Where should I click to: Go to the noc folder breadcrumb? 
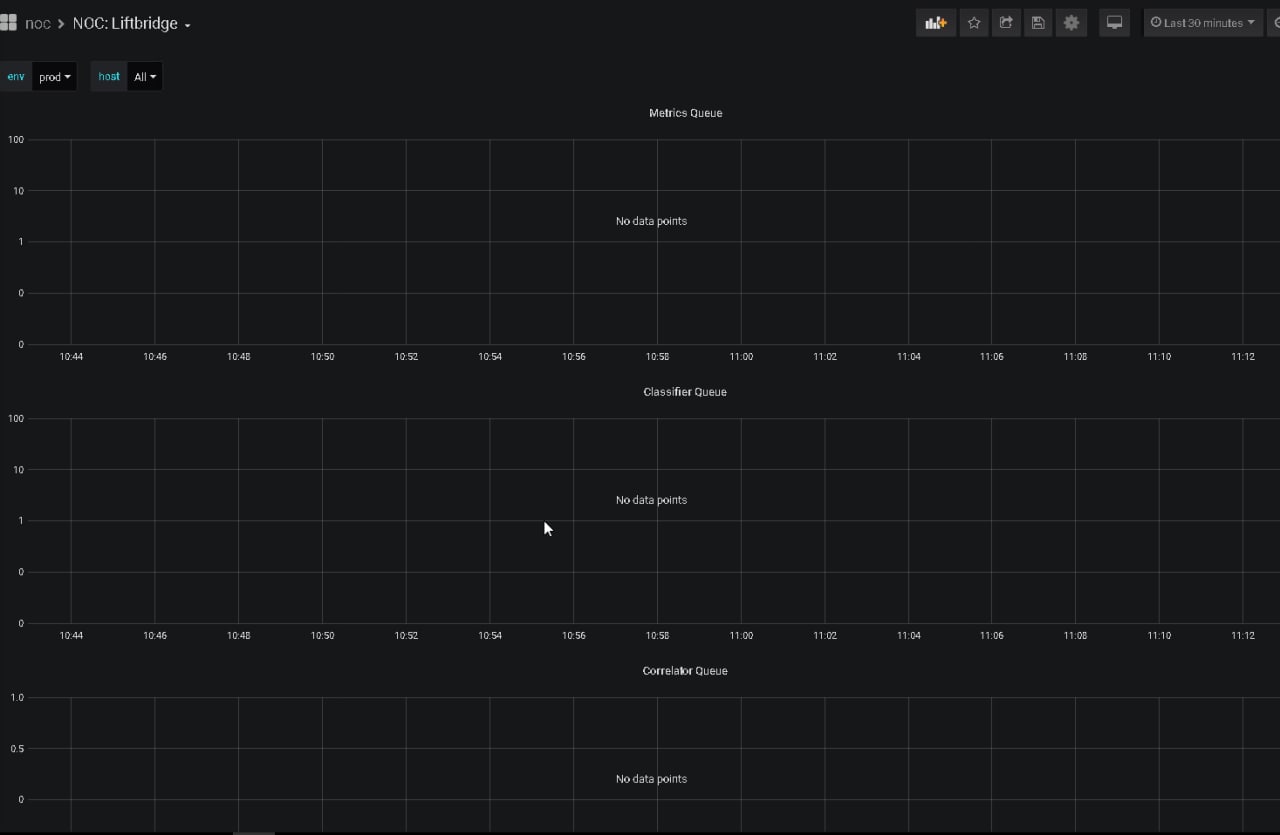pos(37,24)
